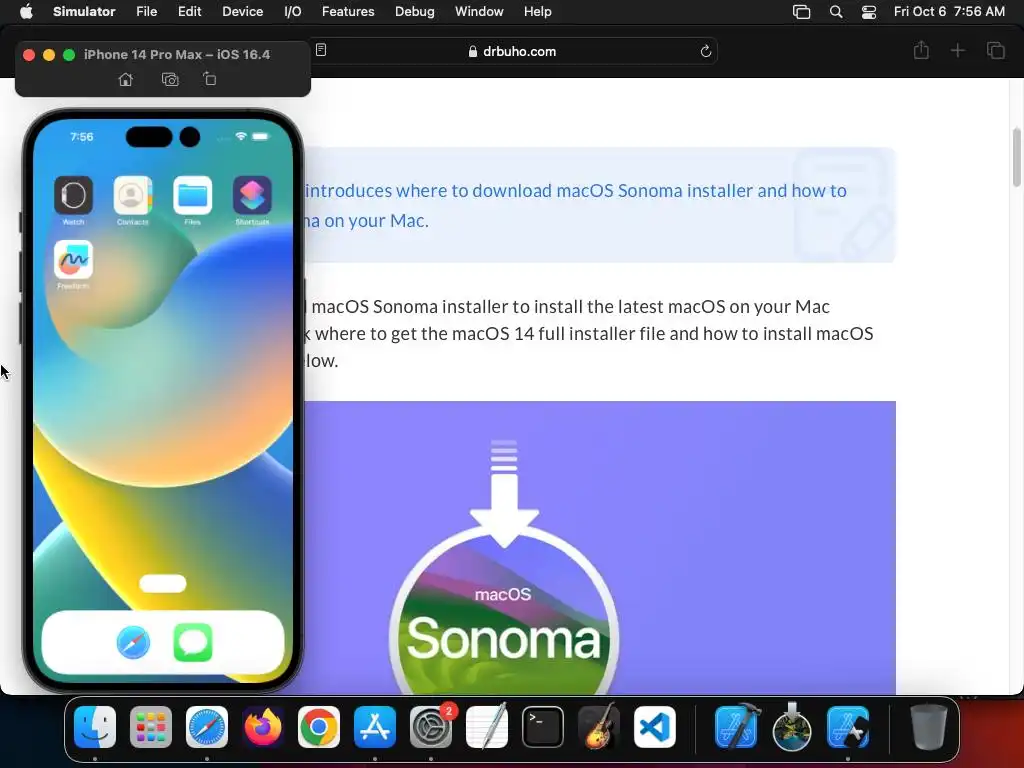Open System Settings from the Dock
Screen dimensions: 1024x768
431,727
